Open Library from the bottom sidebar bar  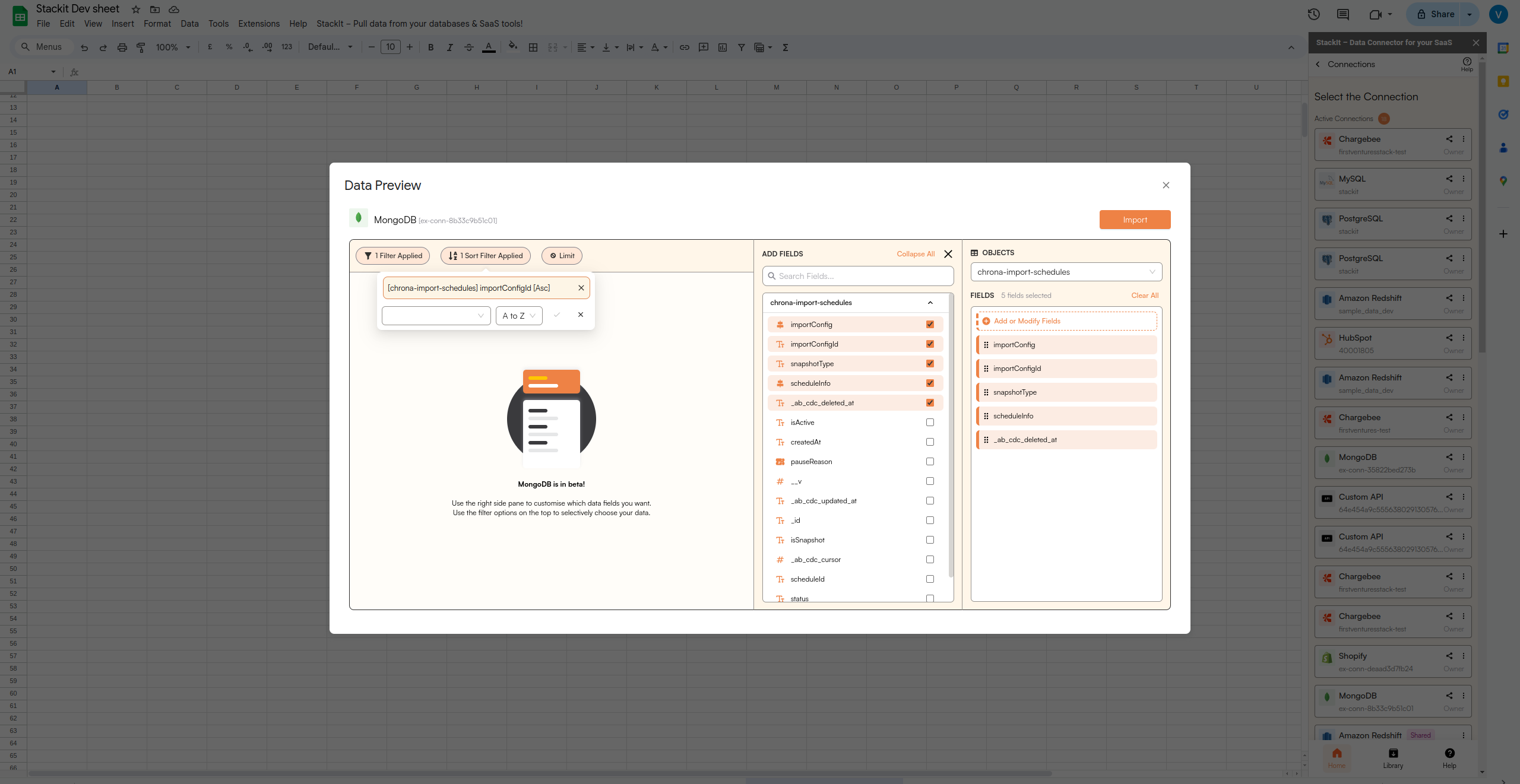(x=1393, y=758)
